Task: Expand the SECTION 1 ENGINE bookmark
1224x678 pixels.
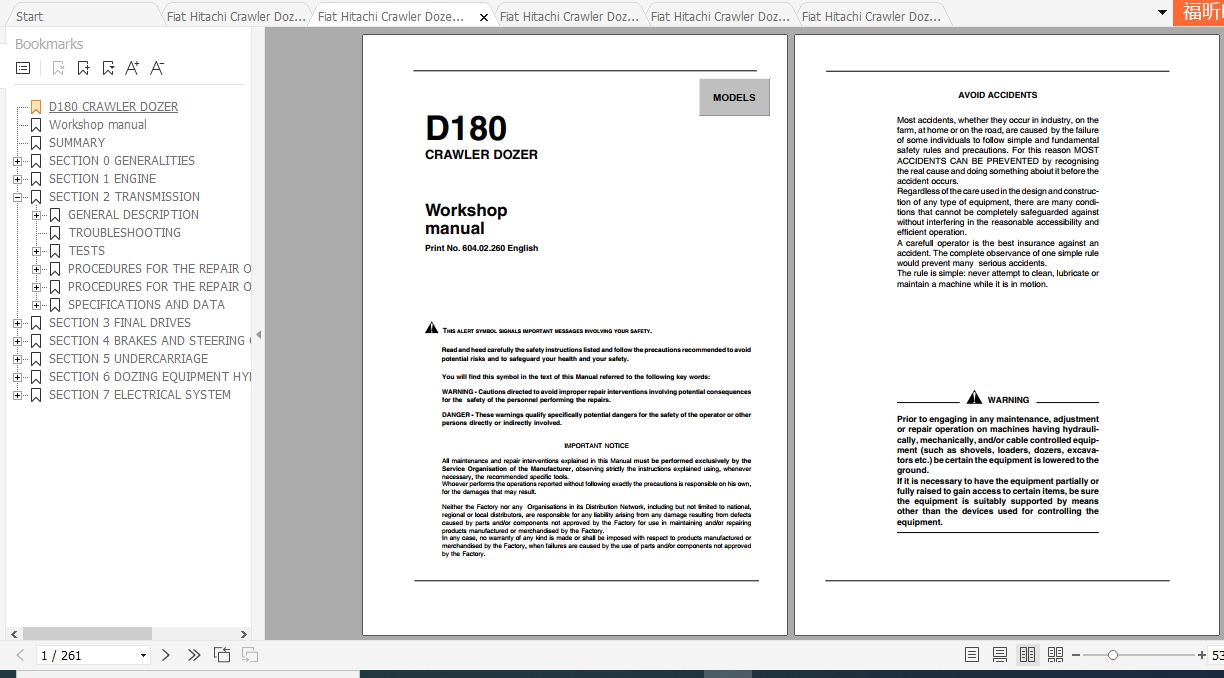Action: (17, 178)
